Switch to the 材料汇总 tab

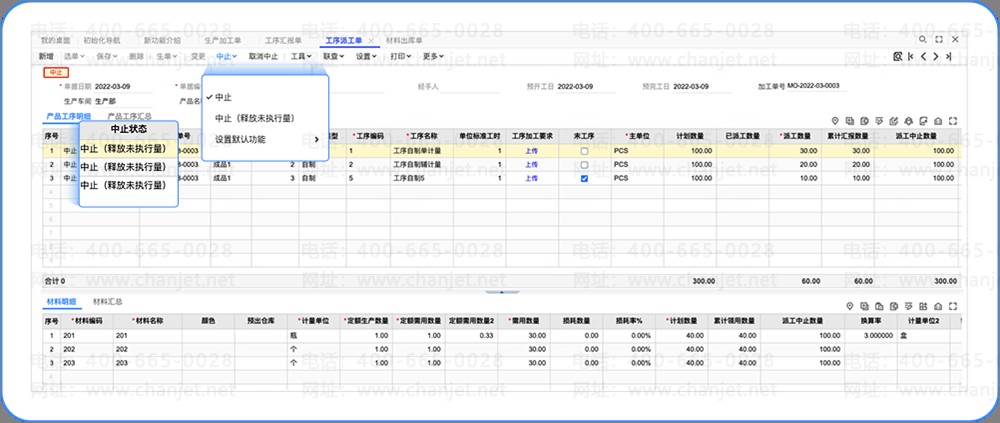click(108, 300)
